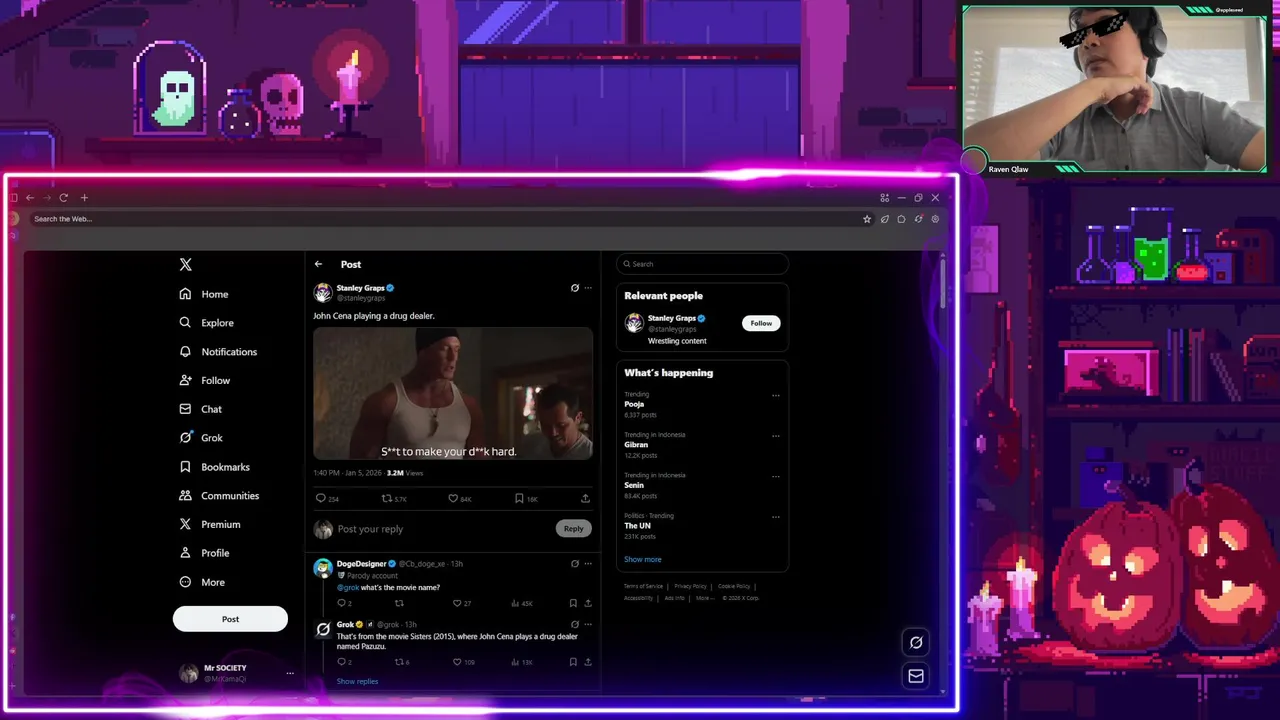Screen dimensions: 1280x720
Task: Open more options on Grok's reply
Action: point(588,625)
